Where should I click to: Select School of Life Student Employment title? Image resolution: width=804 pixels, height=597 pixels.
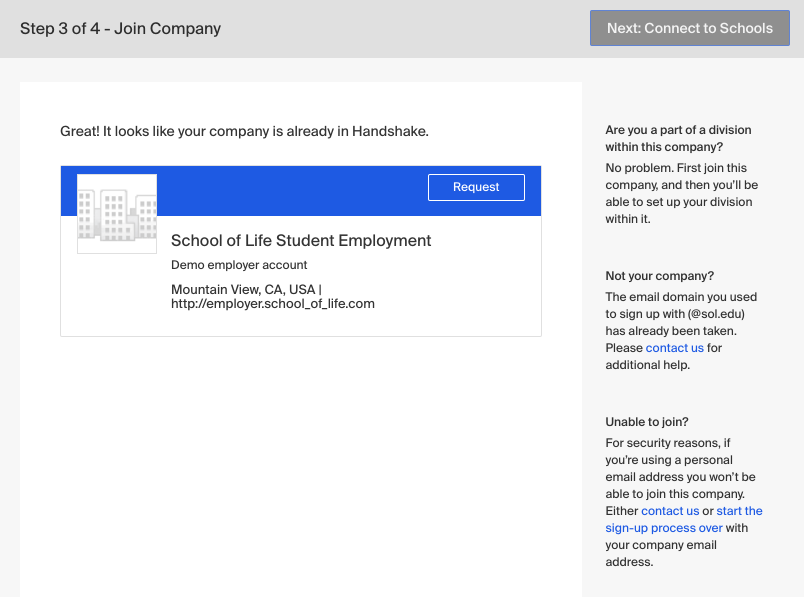301,241
